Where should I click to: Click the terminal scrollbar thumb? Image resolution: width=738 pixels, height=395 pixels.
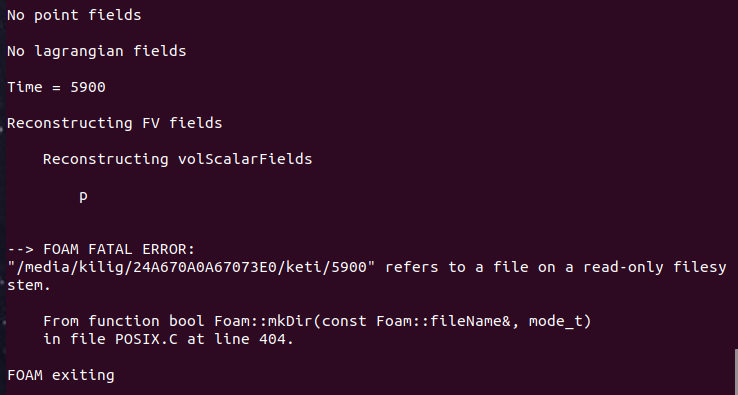[x=736, y=372]
